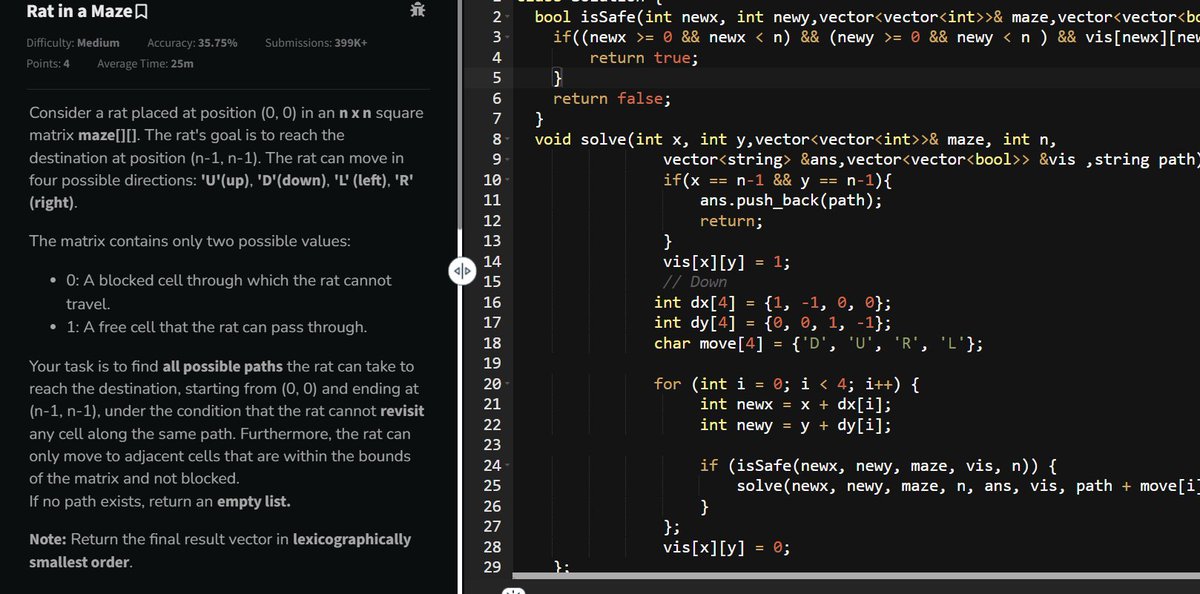Click the 'Difficulty: Medium' label
Viewport: 1200px width, 594px height.
[73, 43]
